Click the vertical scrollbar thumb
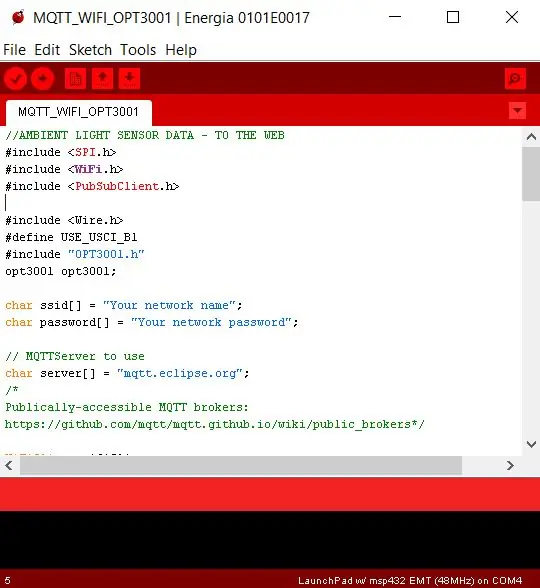The image size is (540, 588). (531, 174)
